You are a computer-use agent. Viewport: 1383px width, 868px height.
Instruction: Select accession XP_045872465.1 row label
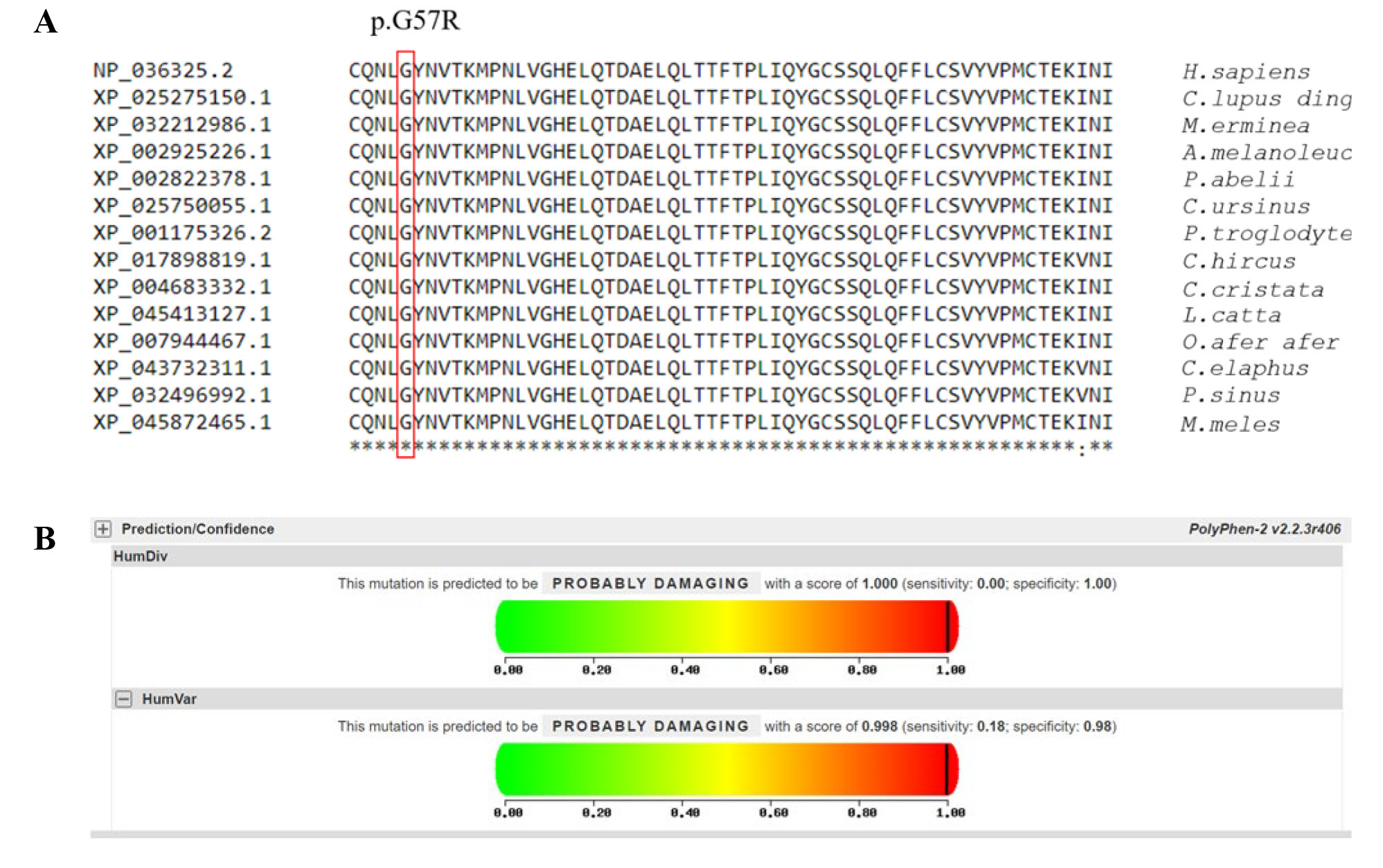[181, 422]
